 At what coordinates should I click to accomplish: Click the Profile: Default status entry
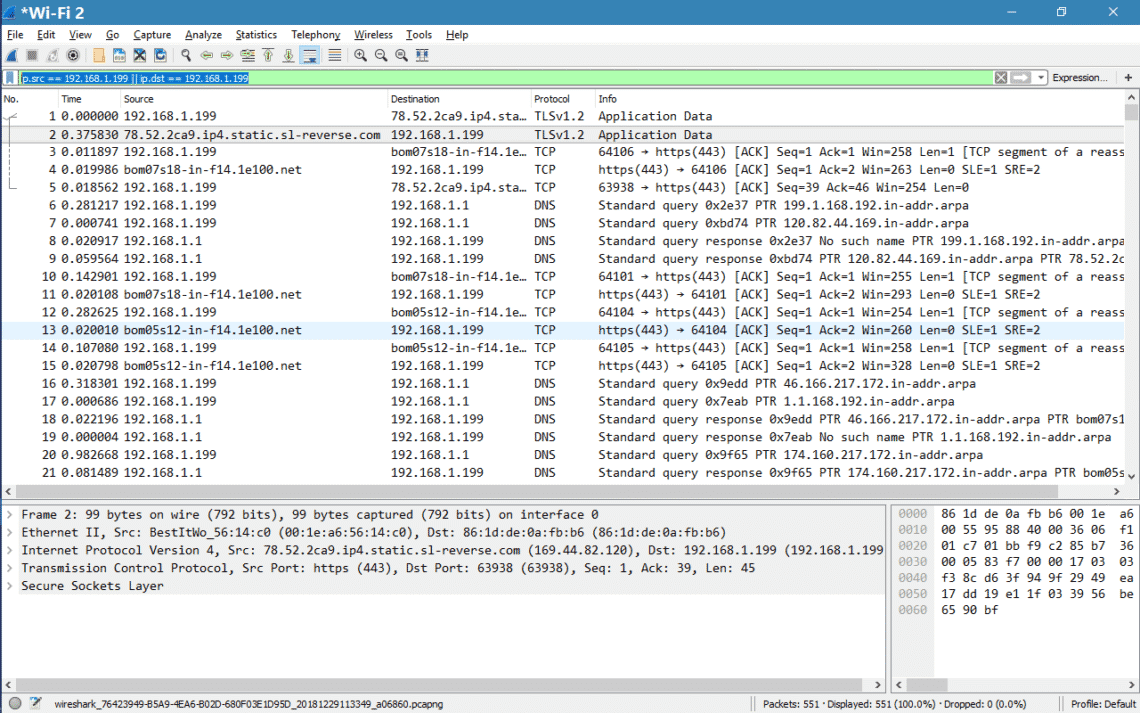[1103, 704]
